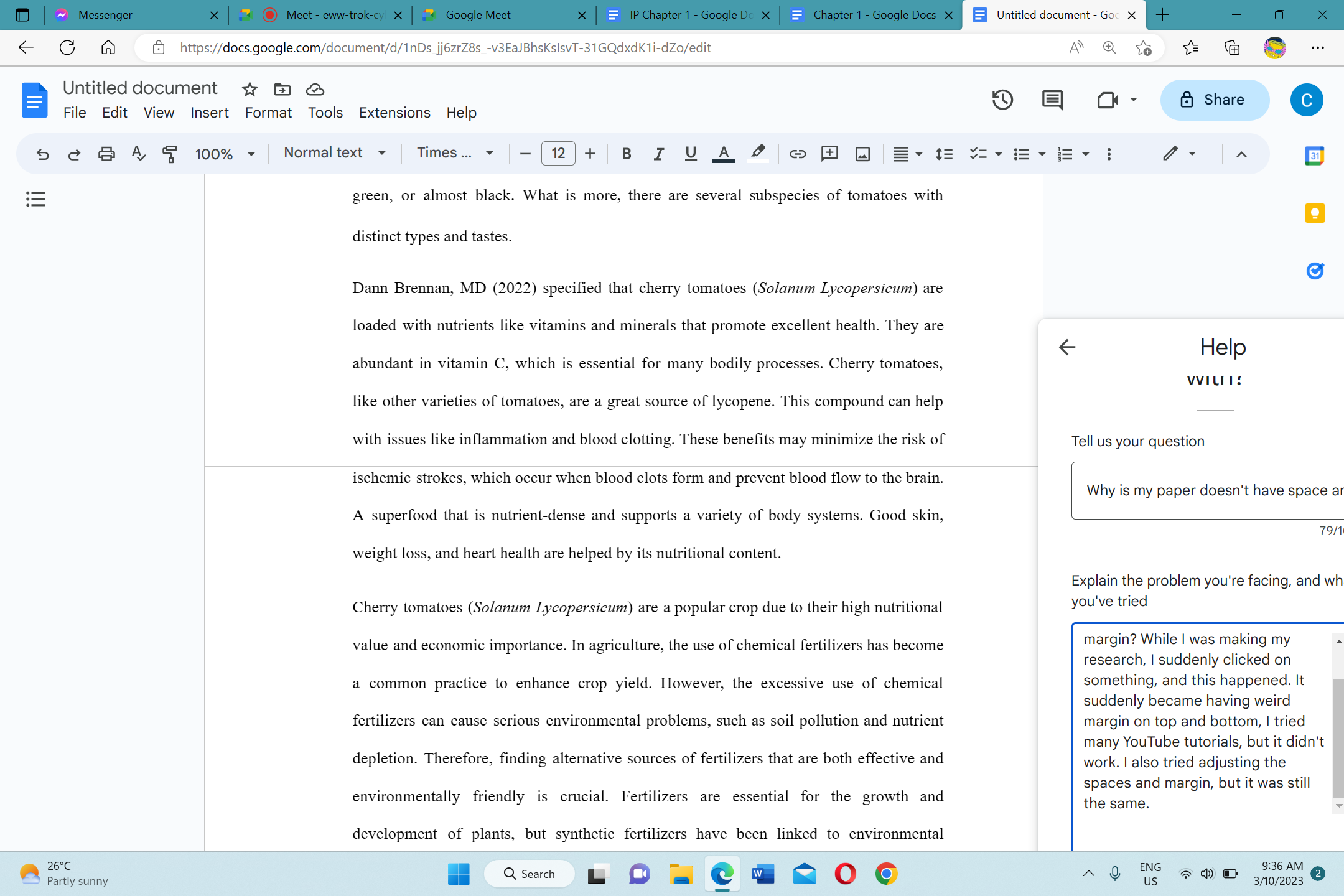This screenshot has height=896, width=1344.
Task: Show document outline icon
Action: tap(35, 199)
